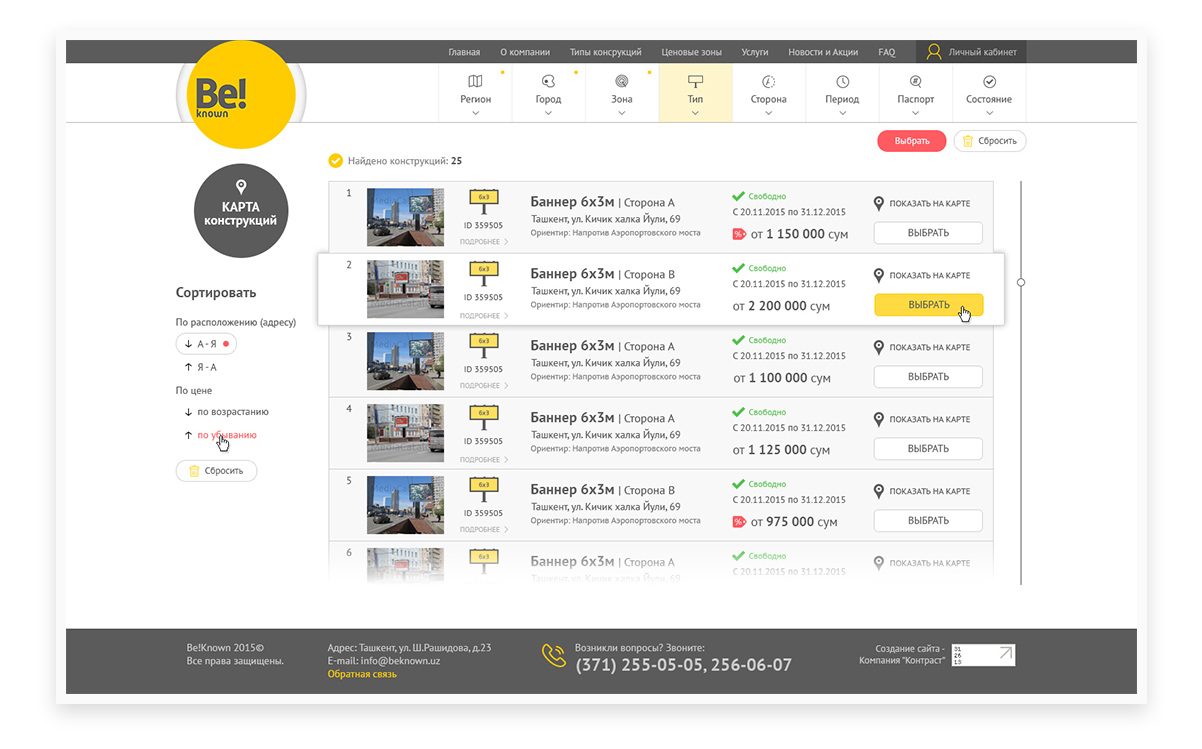Show first banner location via map pin
Image resolution: width=1202 pixels, height=749 pixels.
pyautogui.click(x=879, y=204)
